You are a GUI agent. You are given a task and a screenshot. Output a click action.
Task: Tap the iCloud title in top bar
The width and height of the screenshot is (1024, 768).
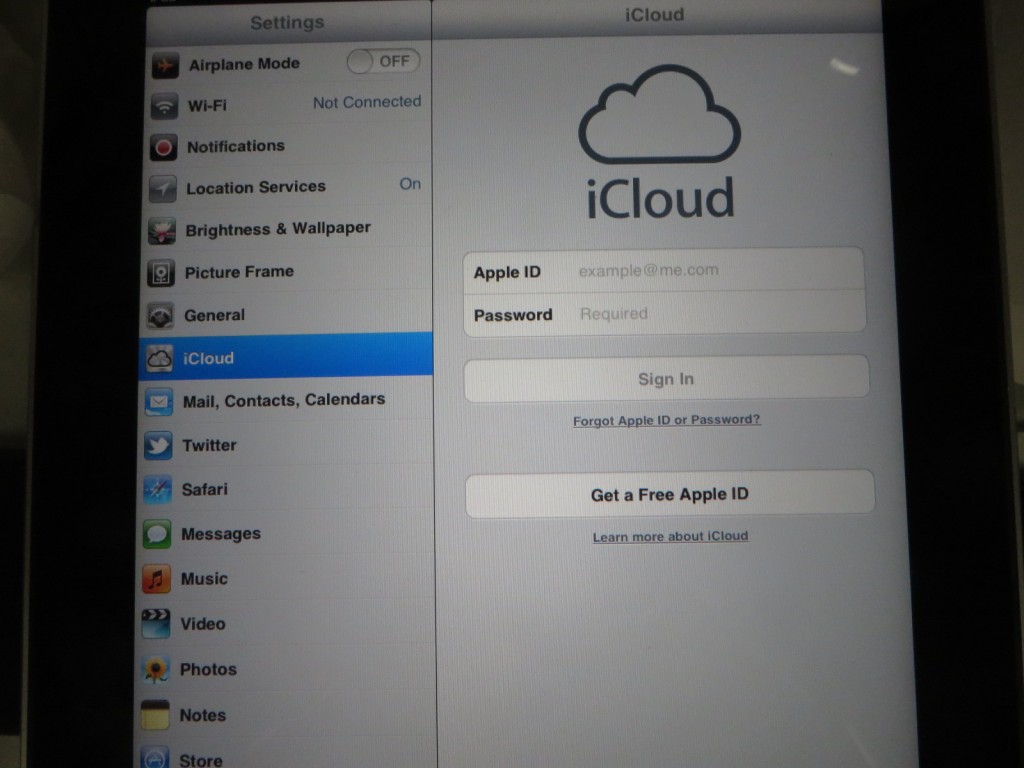click(654, 14)
